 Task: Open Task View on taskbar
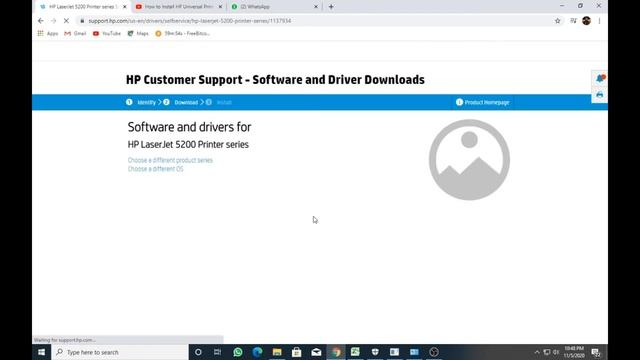click(x=218, y=352)
